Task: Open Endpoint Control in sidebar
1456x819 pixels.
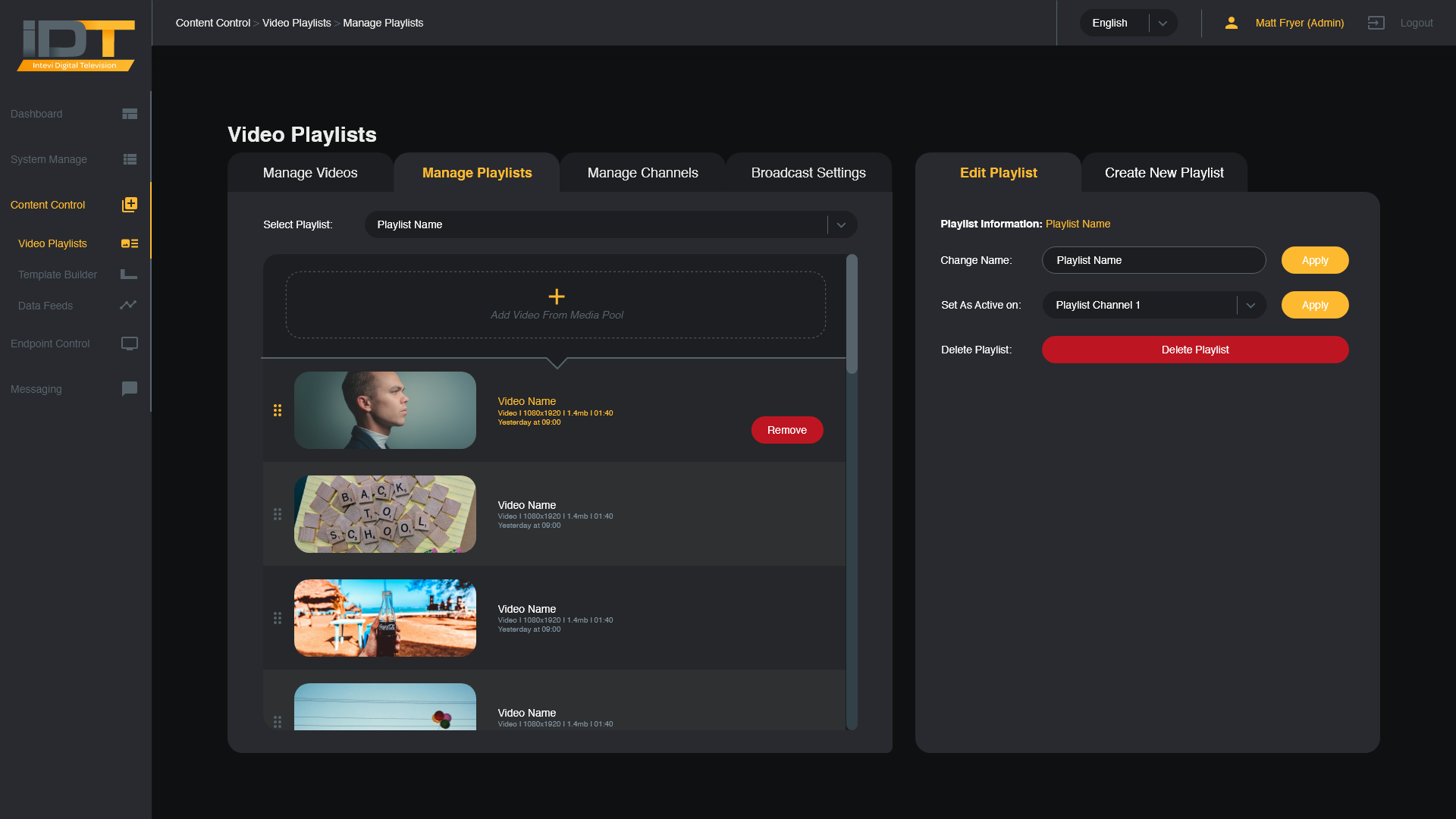Action: point(74,344)
